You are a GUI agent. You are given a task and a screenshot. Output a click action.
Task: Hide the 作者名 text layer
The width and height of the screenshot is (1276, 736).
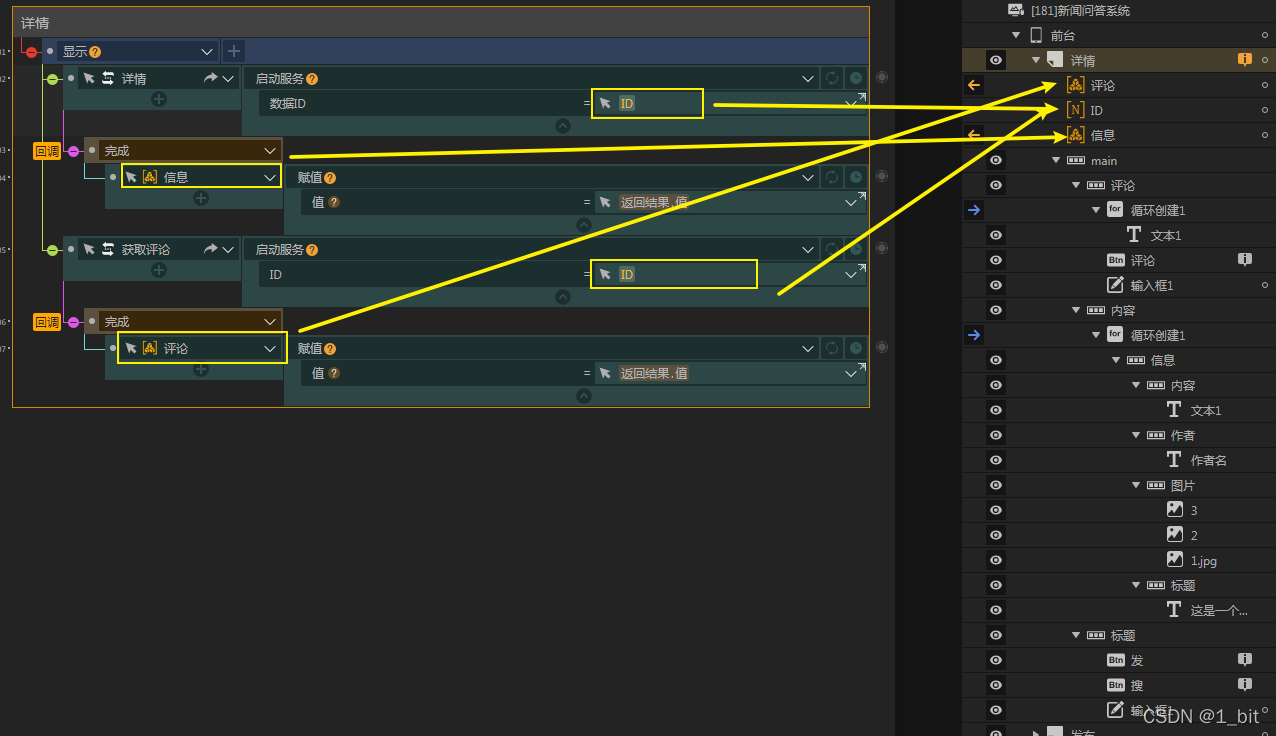[x=996, y=460]
